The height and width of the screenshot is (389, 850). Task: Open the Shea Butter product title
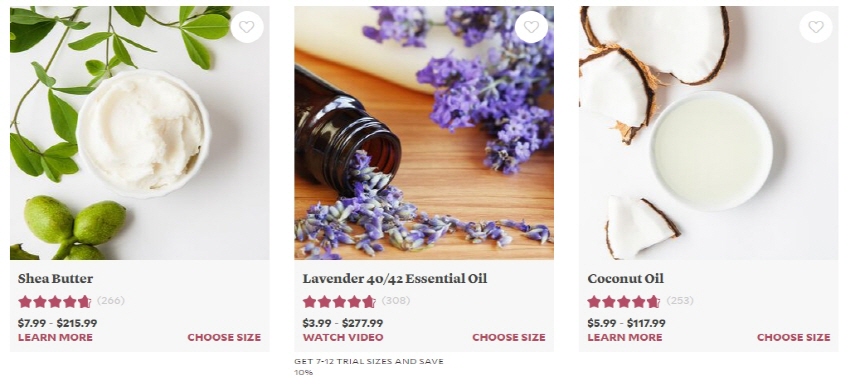pyautogui.click(x=55, y=278)
